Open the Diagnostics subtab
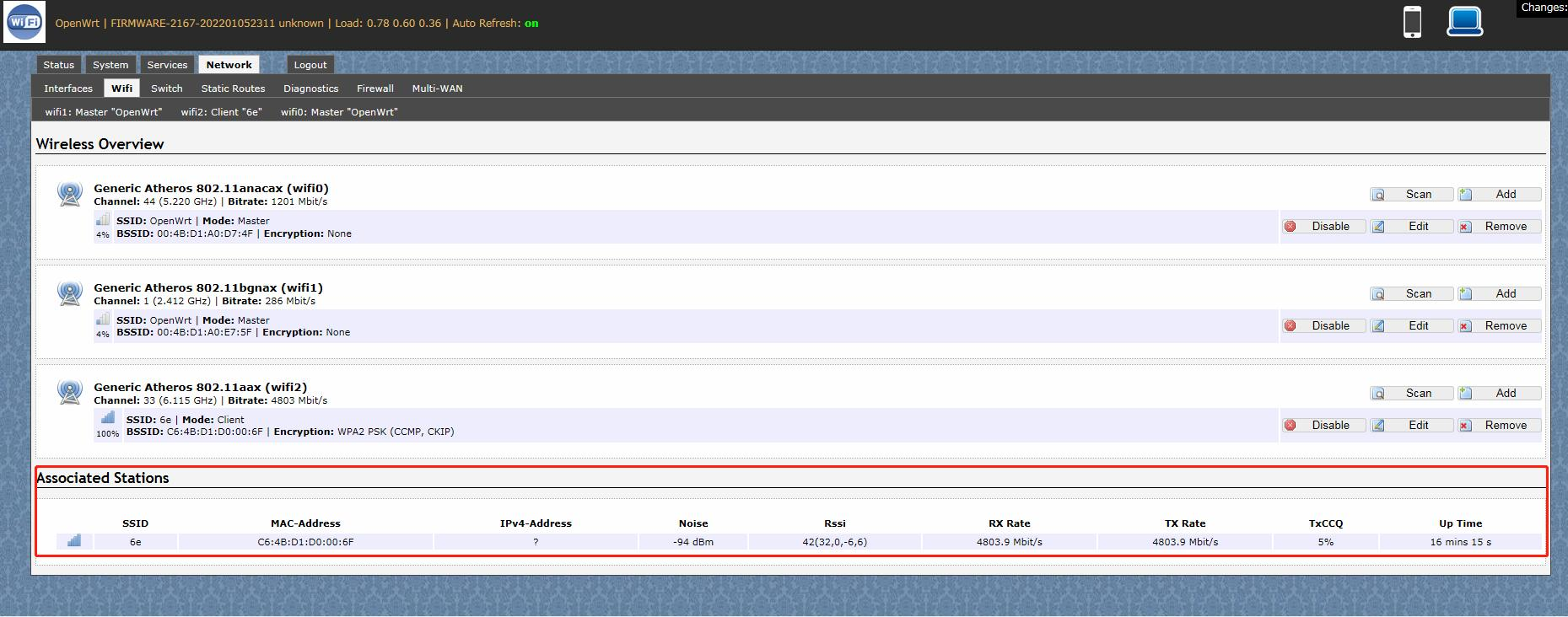1568x617 pixels. 311,89
